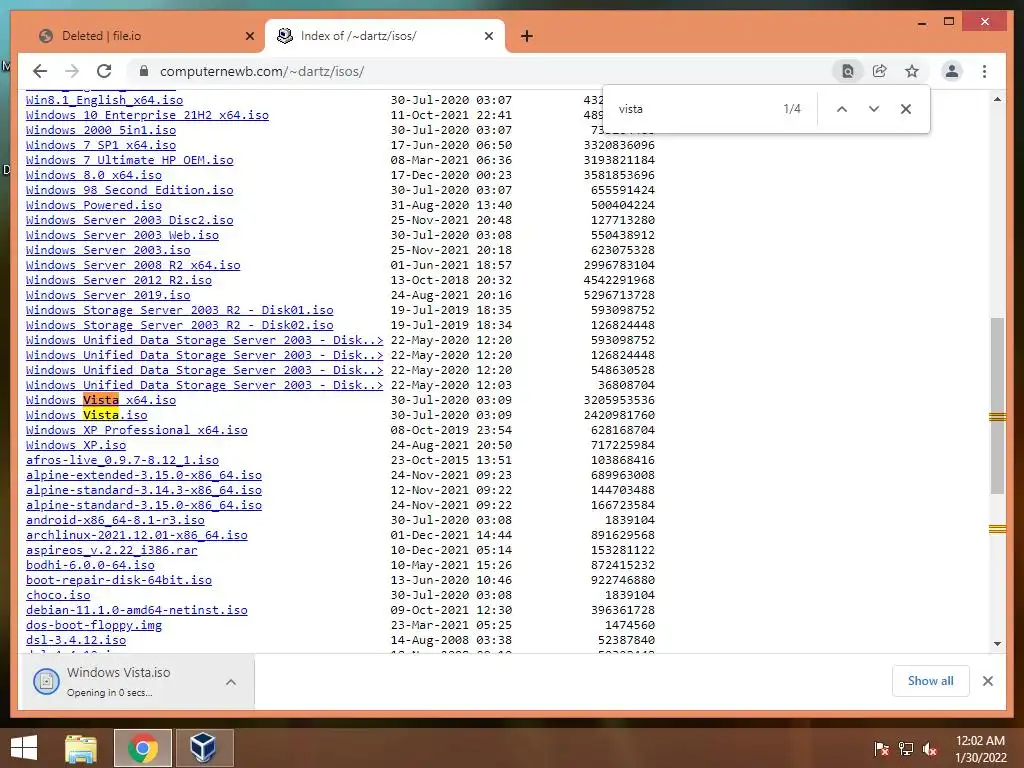Click the find-in-page icon in address bar
The width and height of the screenshot is (1024, 768).
pos(848,71)
